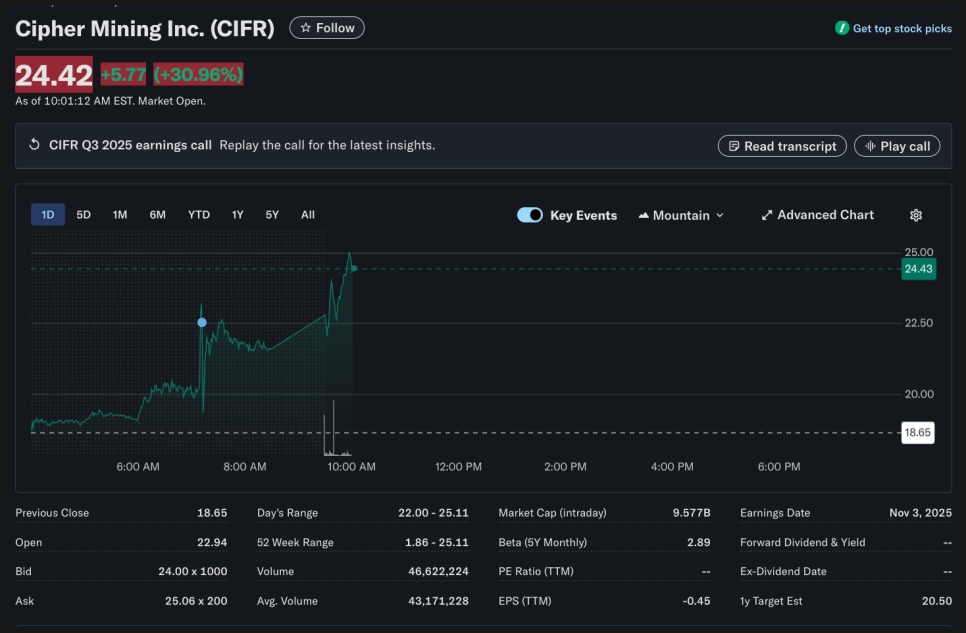The width and height of the screenshot is (966, 633).
Task: Show the All time range
Action: pyautogui.click(x=308, y=214)
